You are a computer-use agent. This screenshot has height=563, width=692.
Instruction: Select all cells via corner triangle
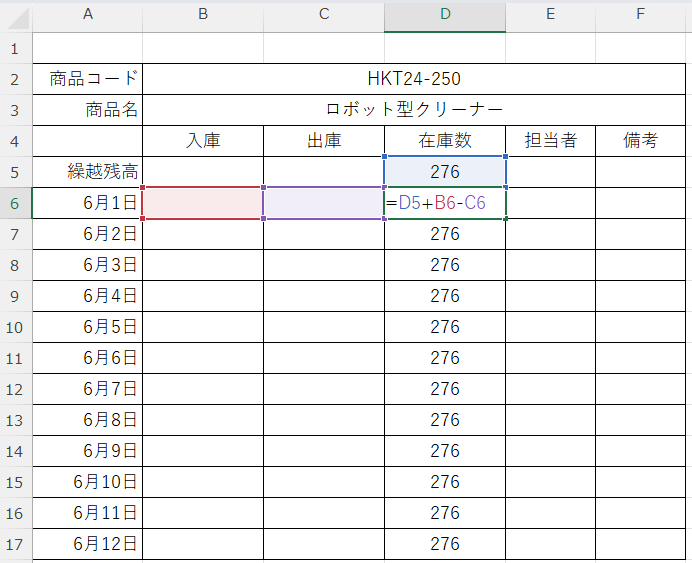point(17,18)
